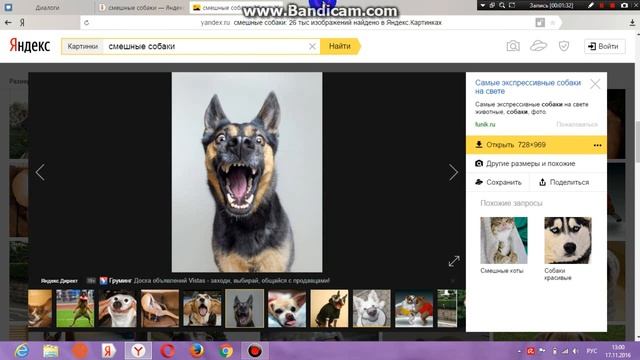
Task: Click Bandicam camera screenshot icon
Action: pyautogui.click(x=624, y=5)
